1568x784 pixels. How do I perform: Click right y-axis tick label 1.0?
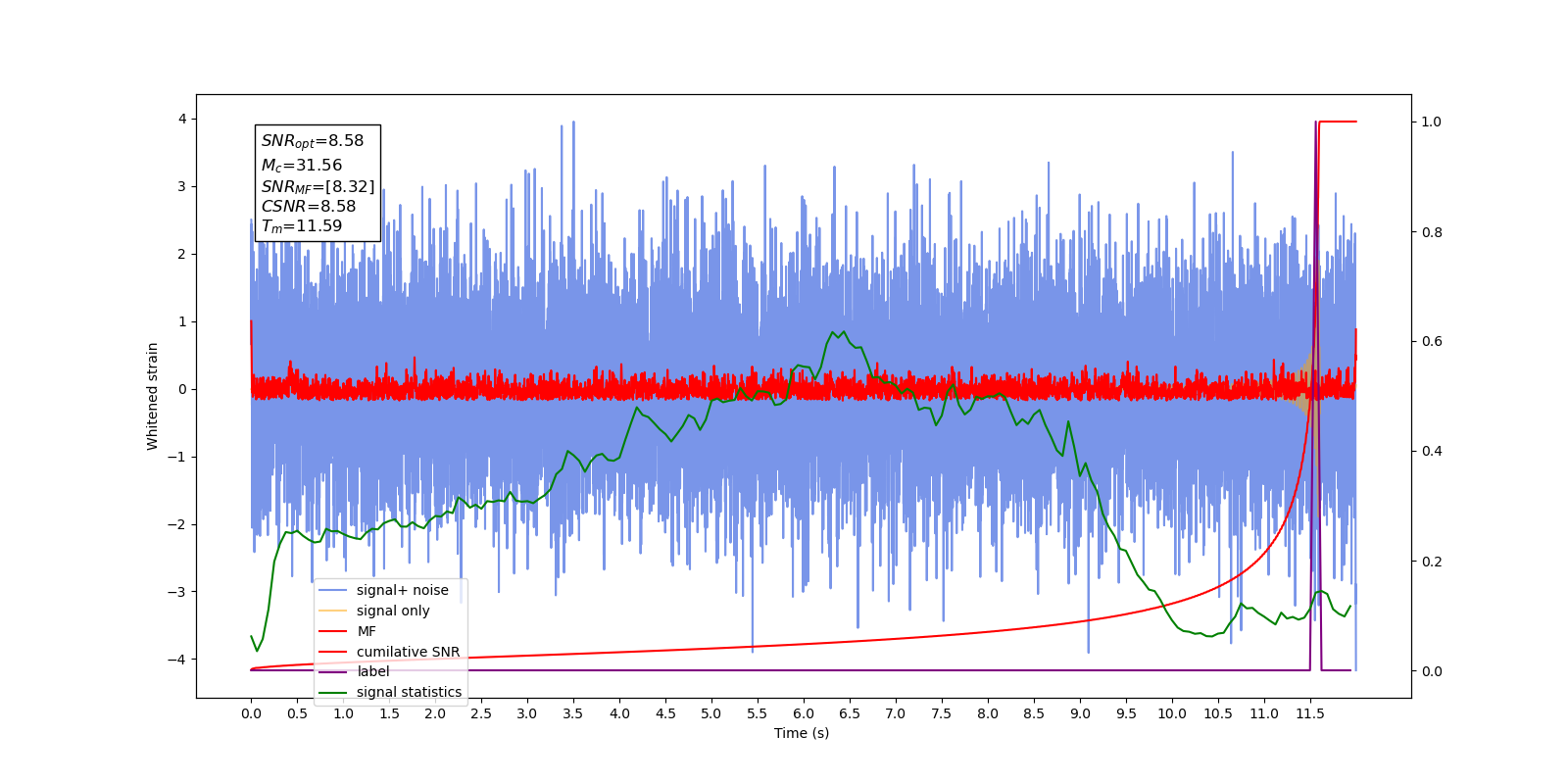[1431, 122]
